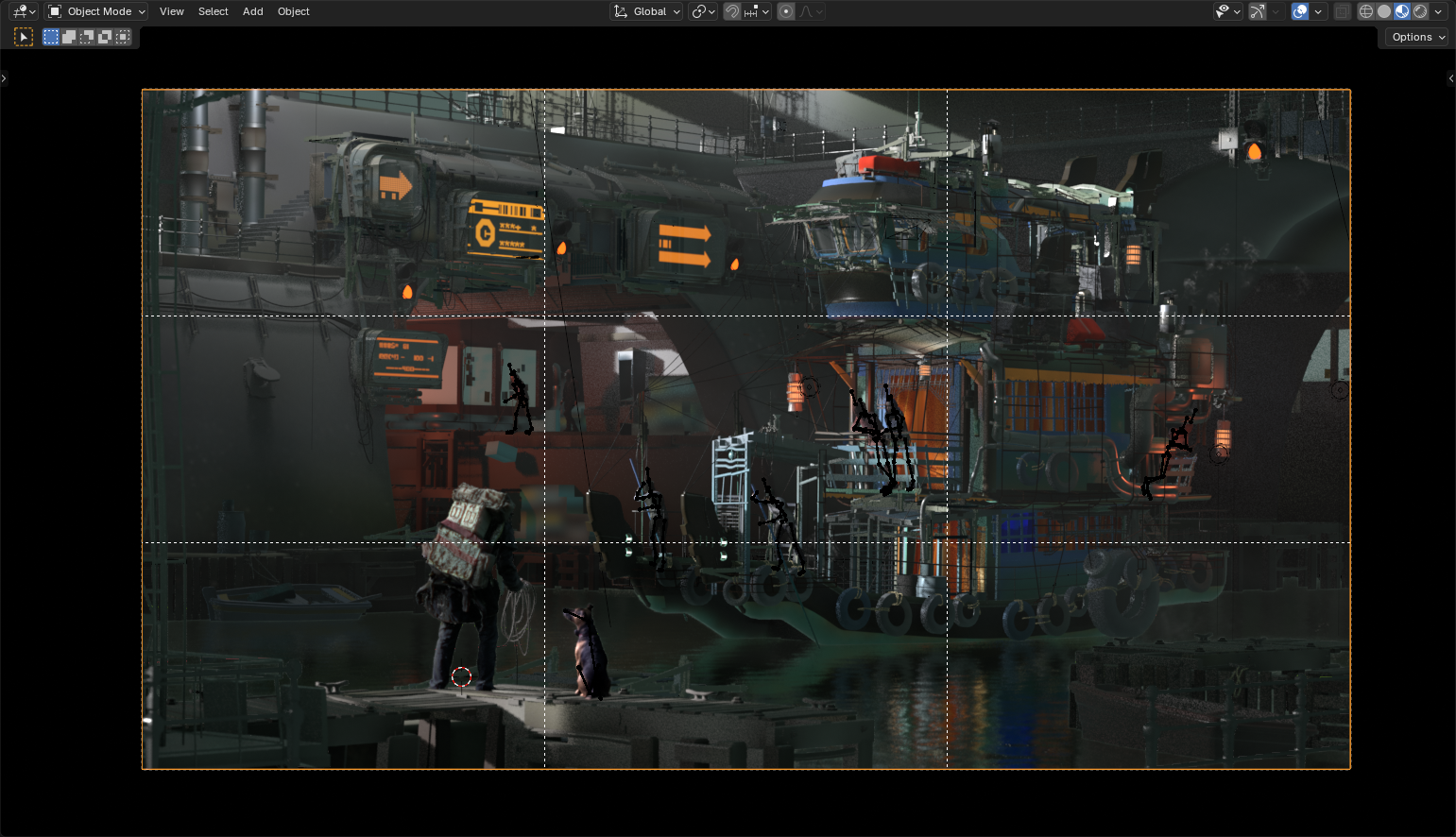Open the Options dropdown
The height and width of the screenshot is (837, 1456).
(1417, 37)
